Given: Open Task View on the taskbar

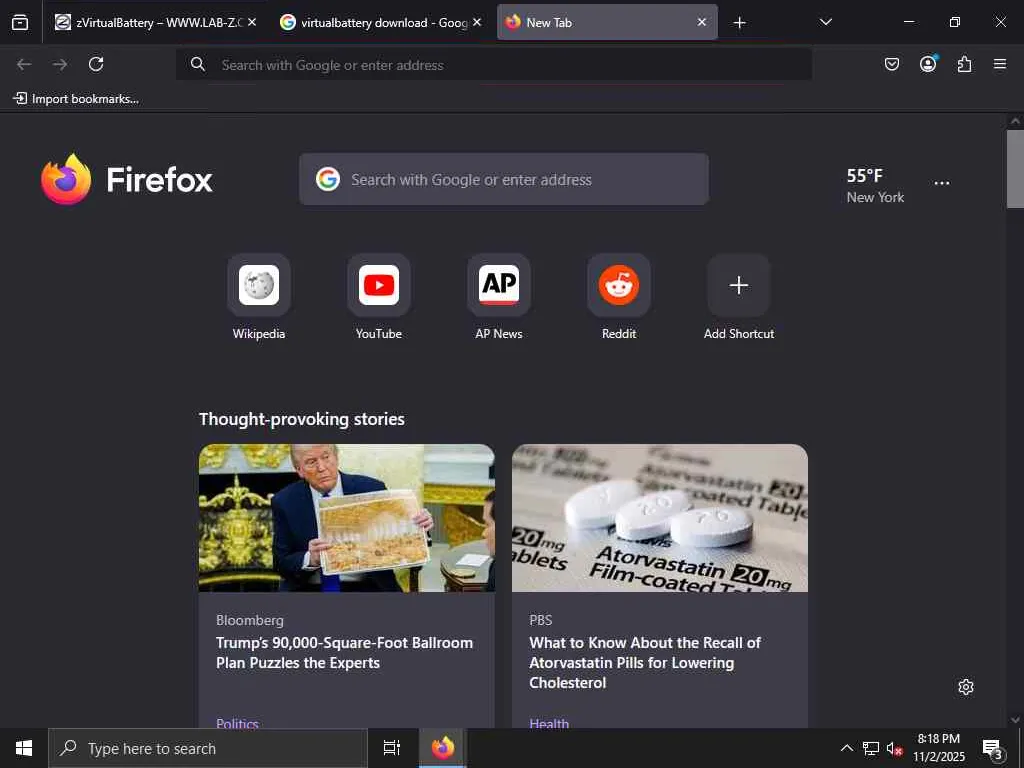Looking at the screenshot, I should 392,748.
